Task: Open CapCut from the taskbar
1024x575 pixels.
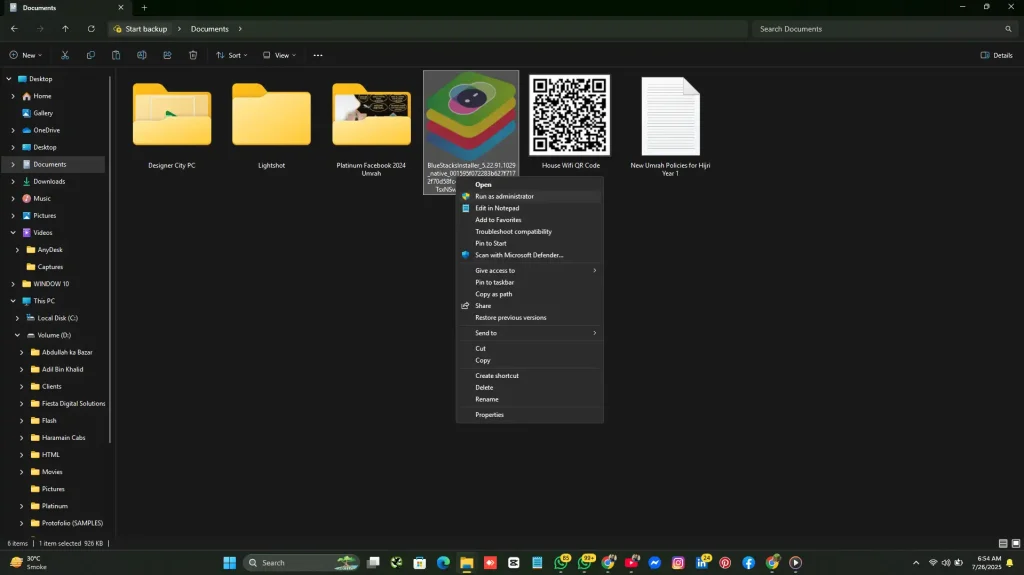Action: click(x=514, y=563)
